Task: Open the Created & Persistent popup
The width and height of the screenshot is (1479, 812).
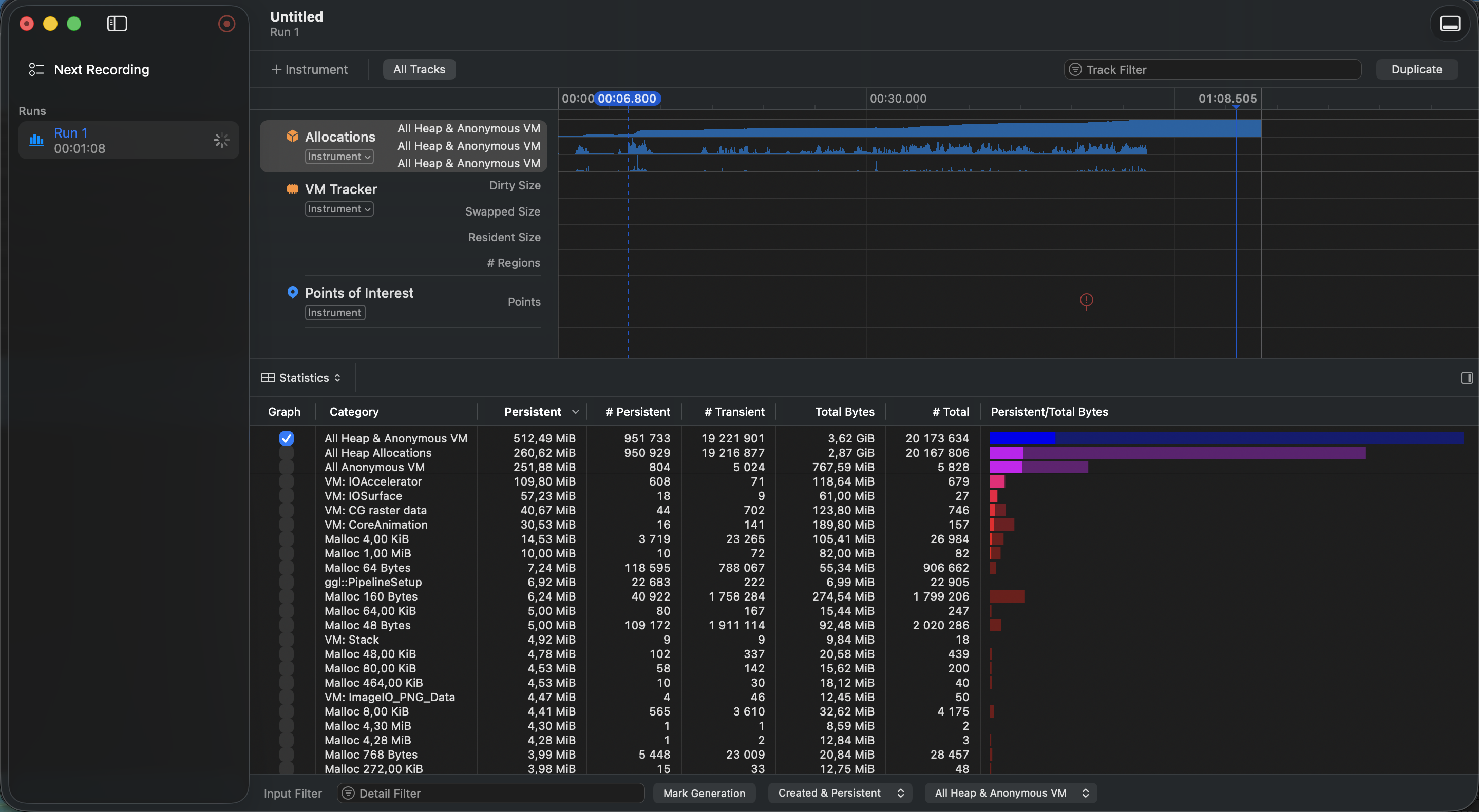Action: [x=840, y=792]
